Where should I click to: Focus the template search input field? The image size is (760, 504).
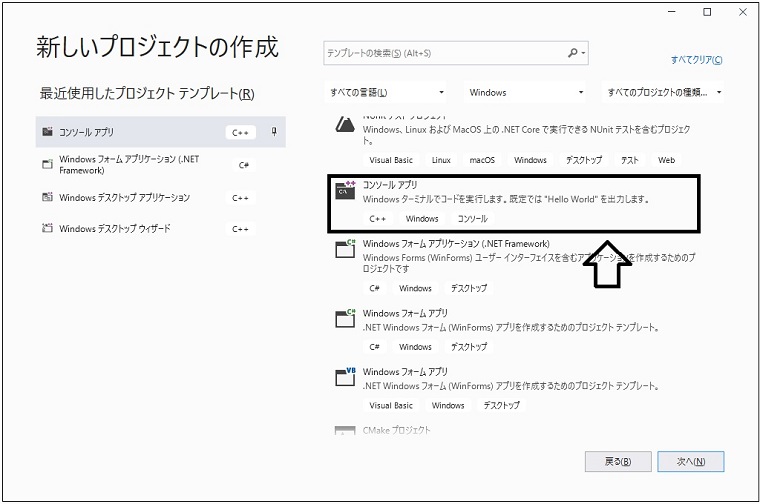444,53
